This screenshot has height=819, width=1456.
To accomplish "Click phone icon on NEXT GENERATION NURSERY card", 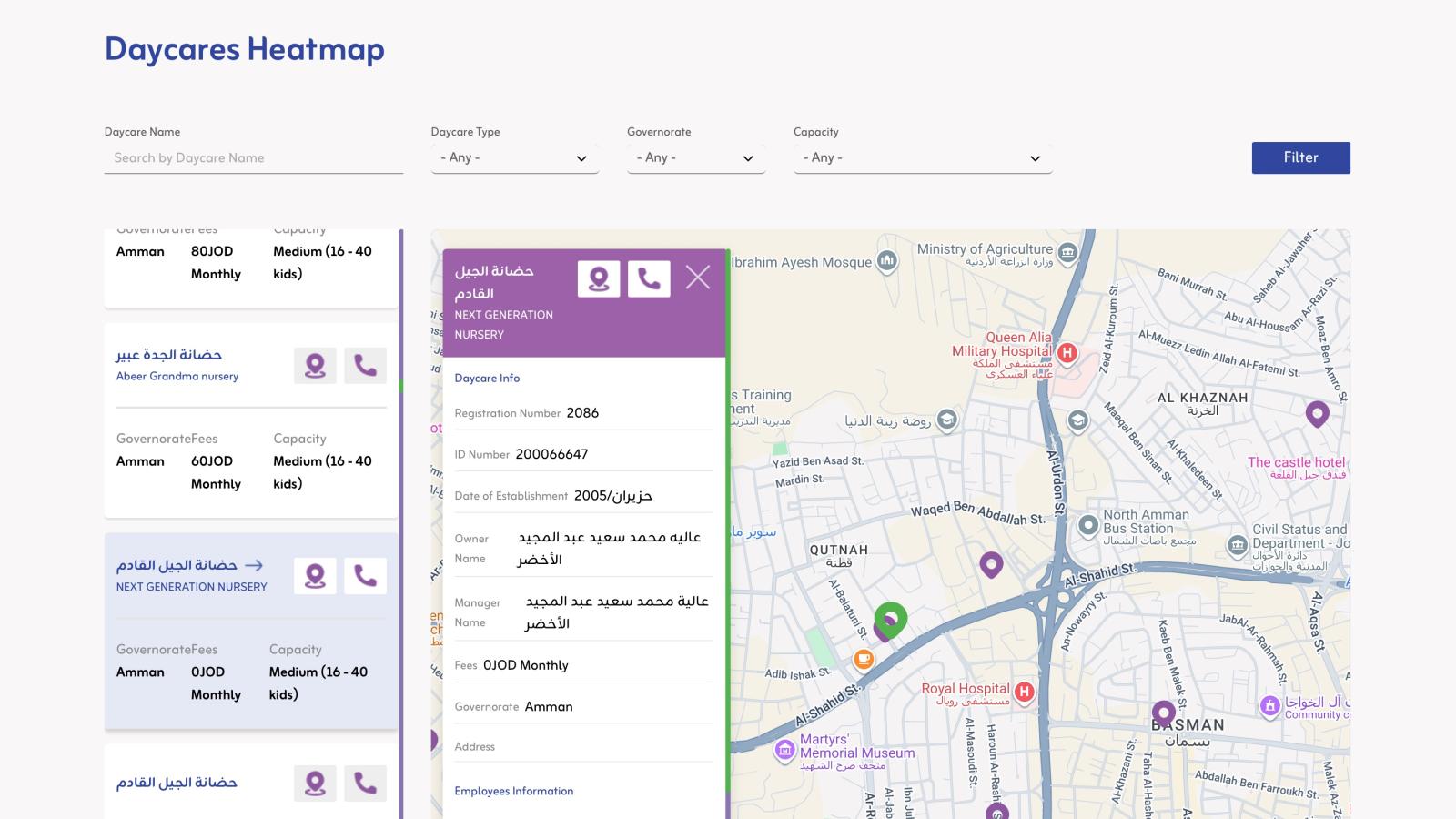I will tap(365, 576).
